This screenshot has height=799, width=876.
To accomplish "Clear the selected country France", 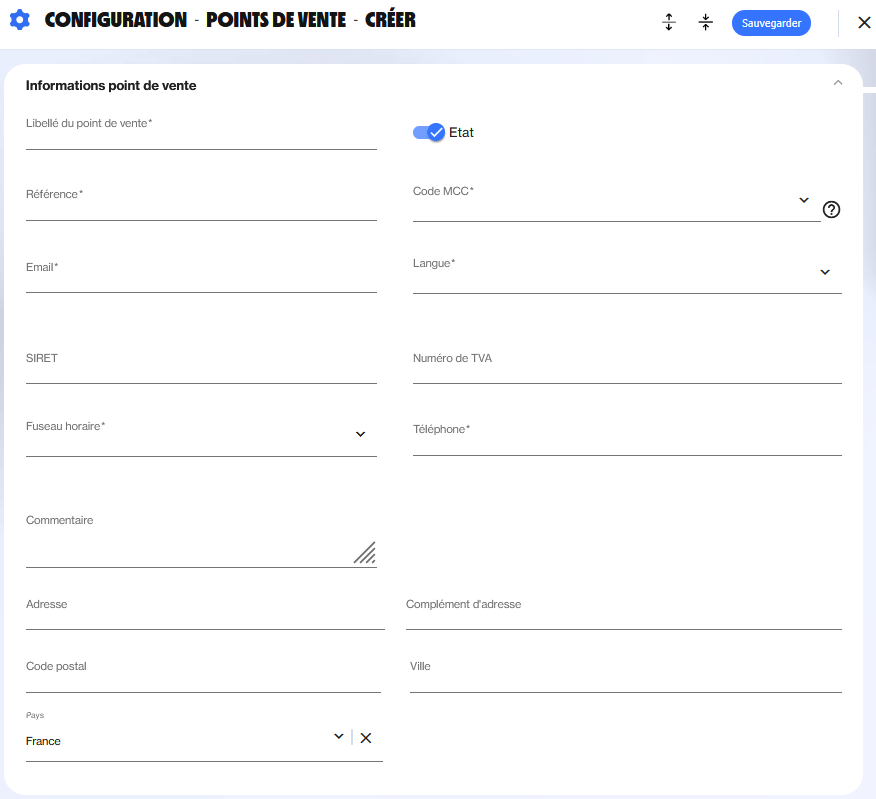I will pyautogui.click(x=366, y=738).
